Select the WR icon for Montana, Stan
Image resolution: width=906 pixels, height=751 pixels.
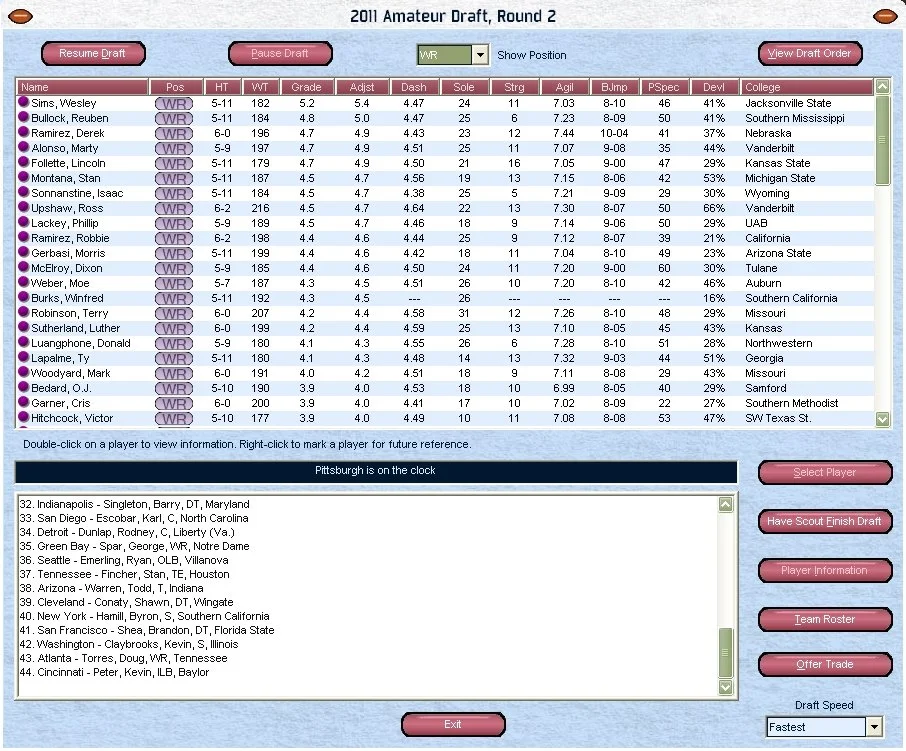(173, 178)
